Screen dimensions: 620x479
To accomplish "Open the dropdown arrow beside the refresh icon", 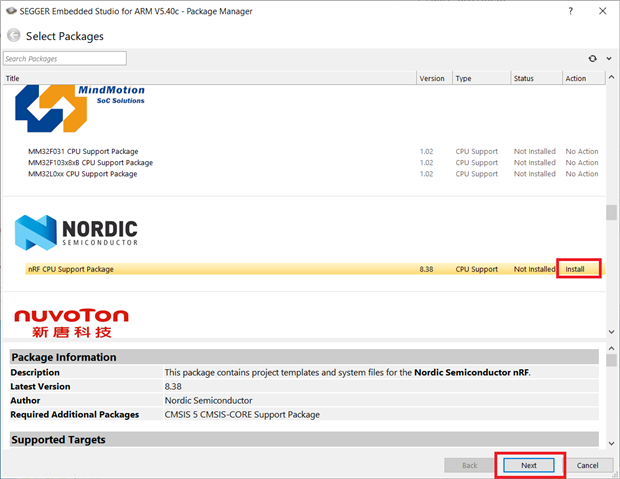I will pos(609,59).
